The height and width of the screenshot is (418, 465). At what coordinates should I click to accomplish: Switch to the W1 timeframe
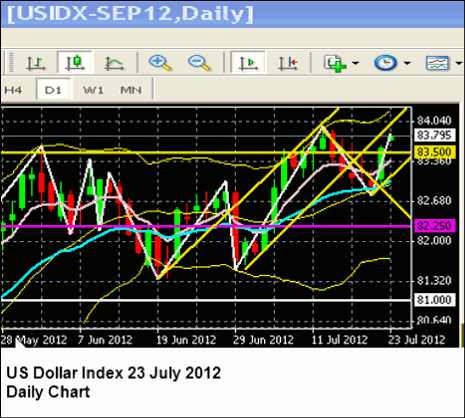[x=93, y=90]
